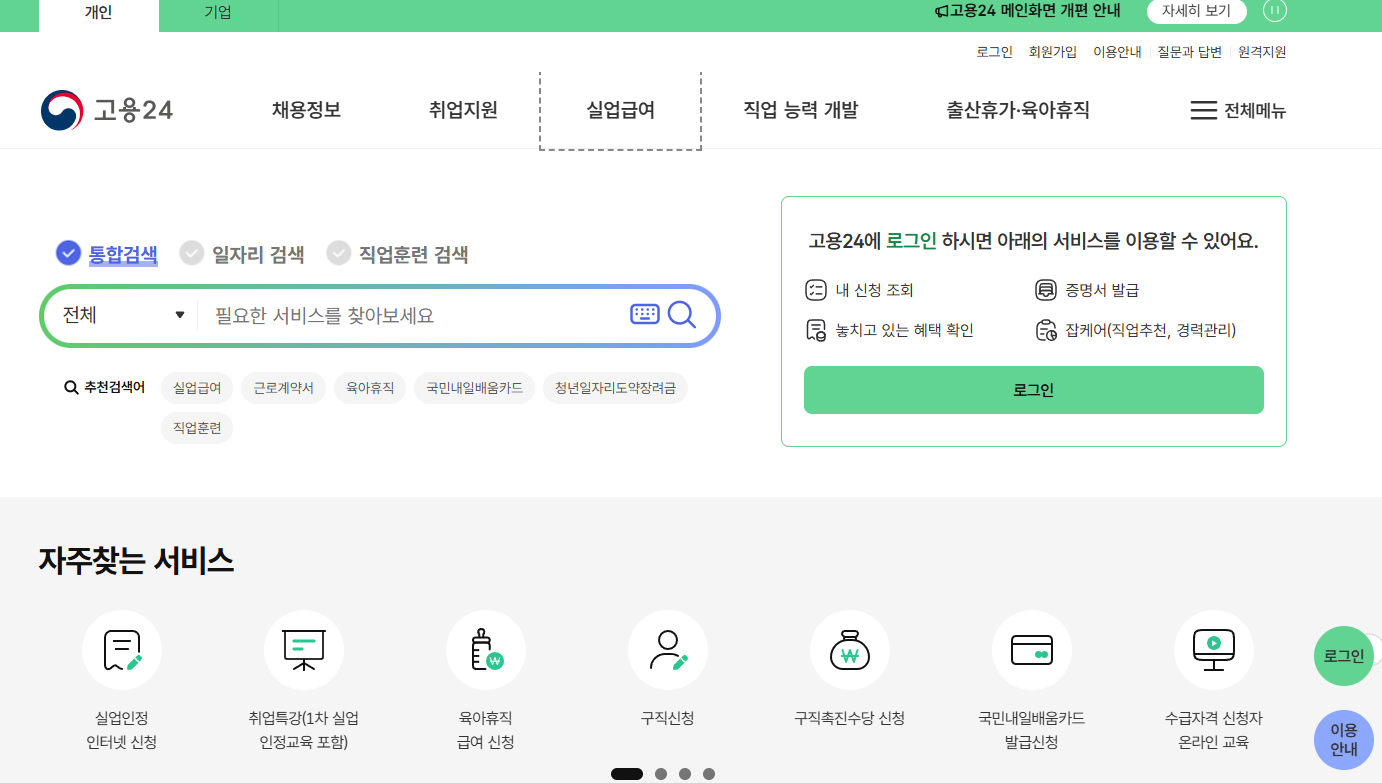Open the 실업인정 인터넷 신청 service icon
This screenshot has height=783, width=1382.
[x=121, y=650]
